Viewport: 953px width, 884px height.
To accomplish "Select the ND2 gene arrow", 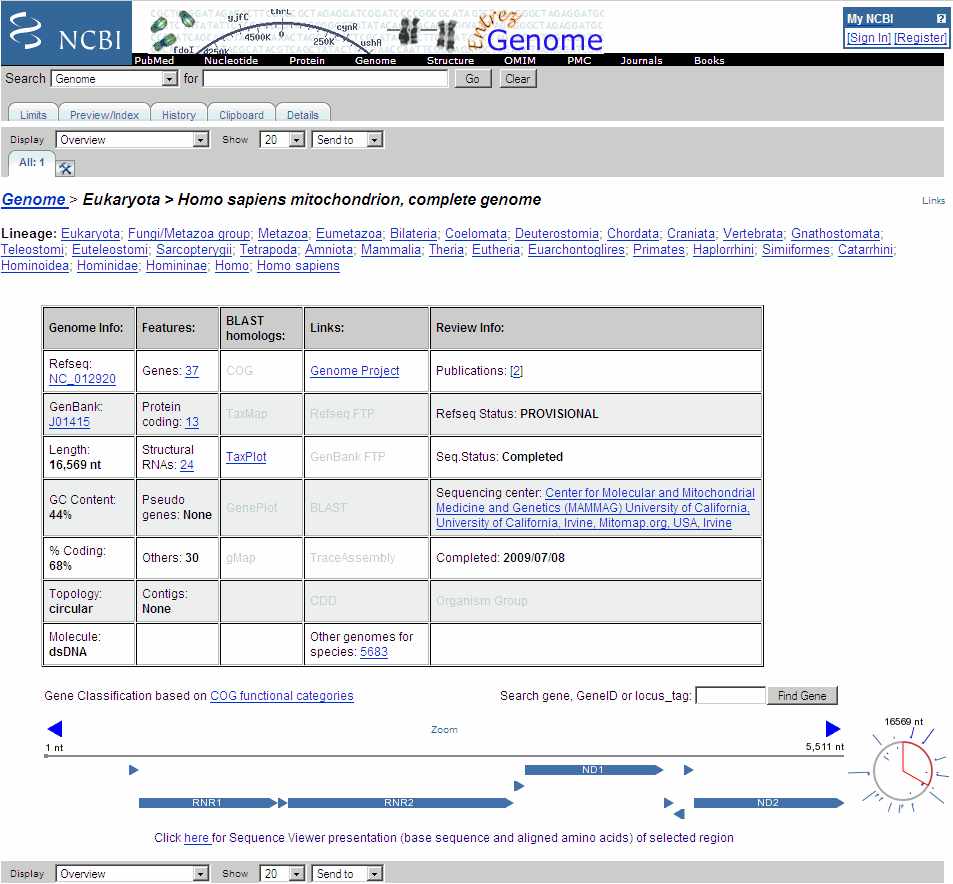I will coord(769,803).
